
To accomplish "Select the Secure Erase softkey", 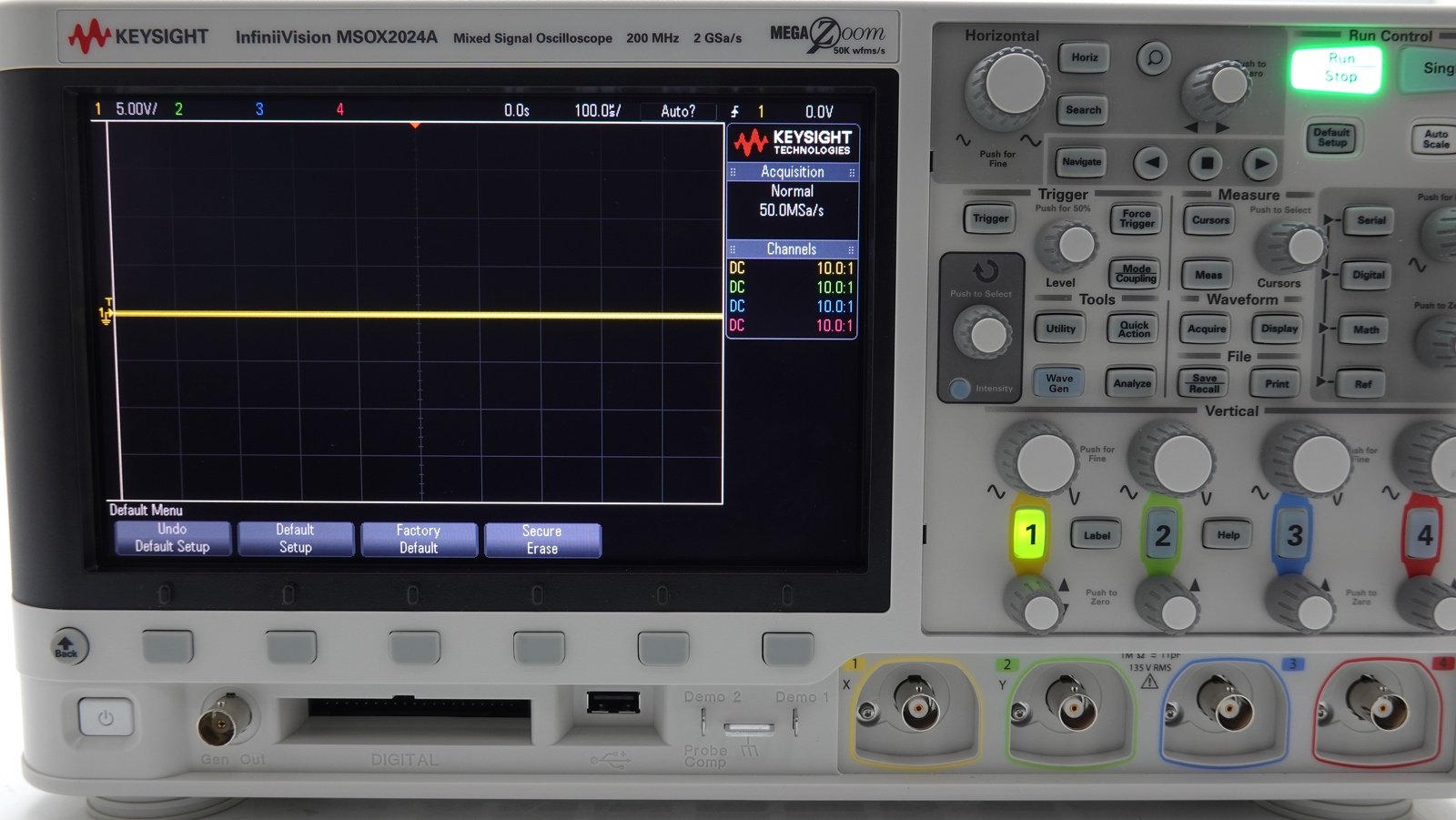I will (542, 541).
